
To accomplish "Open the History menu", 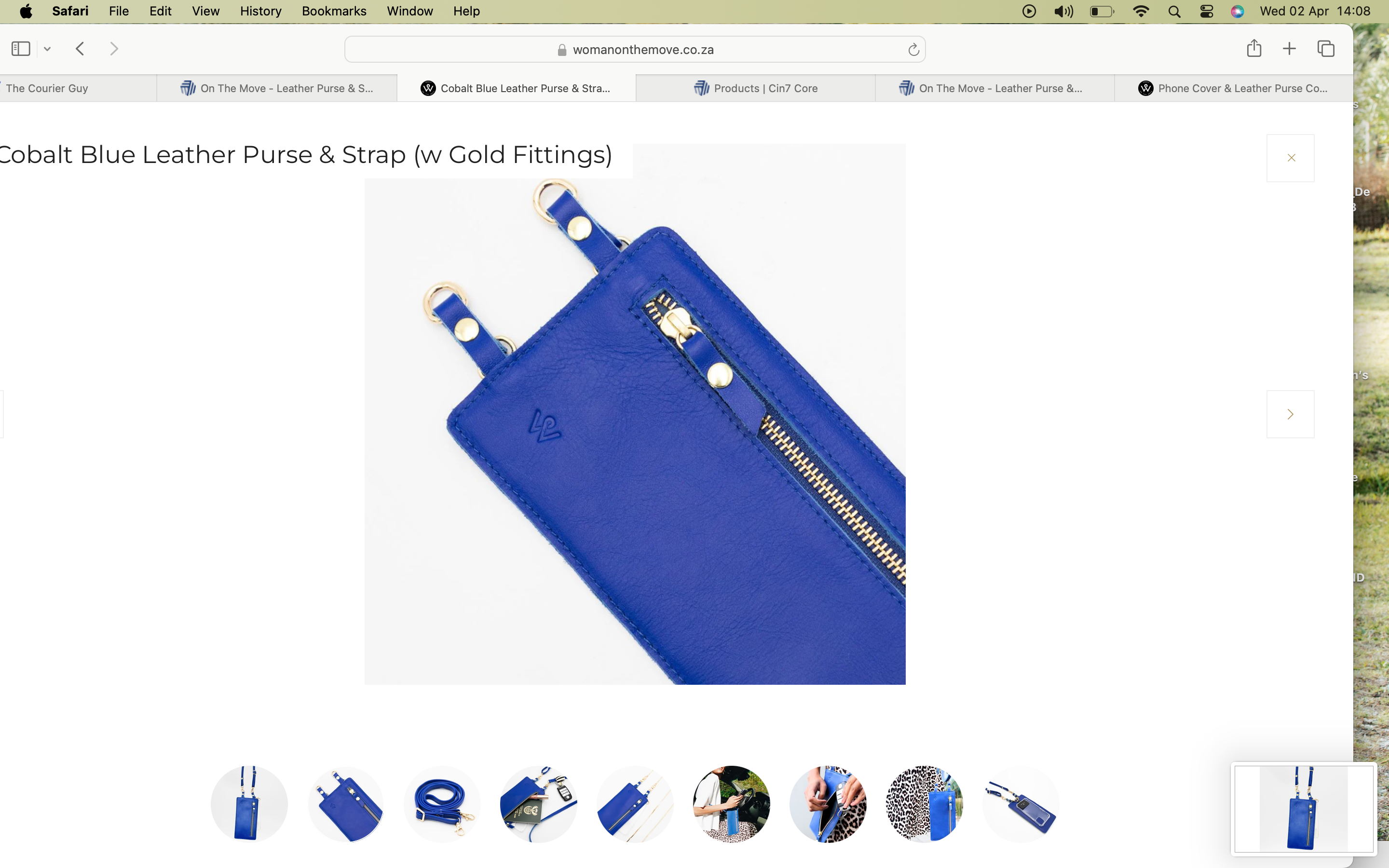I will (x=260, y=11).
